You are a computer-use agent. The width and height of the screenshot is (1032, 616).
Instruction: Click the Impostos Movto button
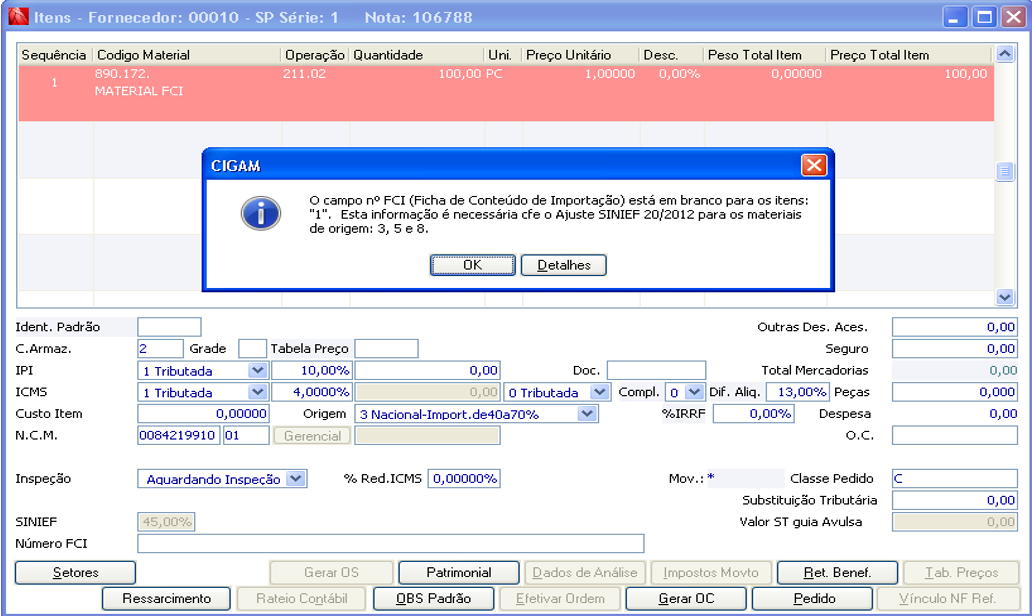711,573
